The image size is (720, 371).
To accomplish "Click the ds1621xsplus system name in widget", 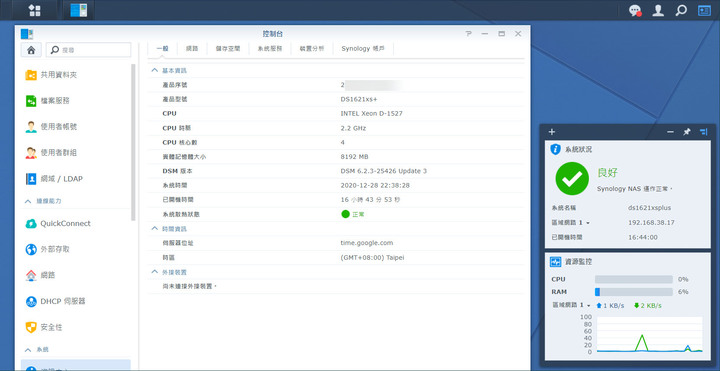I will click(x=649, y=208).
